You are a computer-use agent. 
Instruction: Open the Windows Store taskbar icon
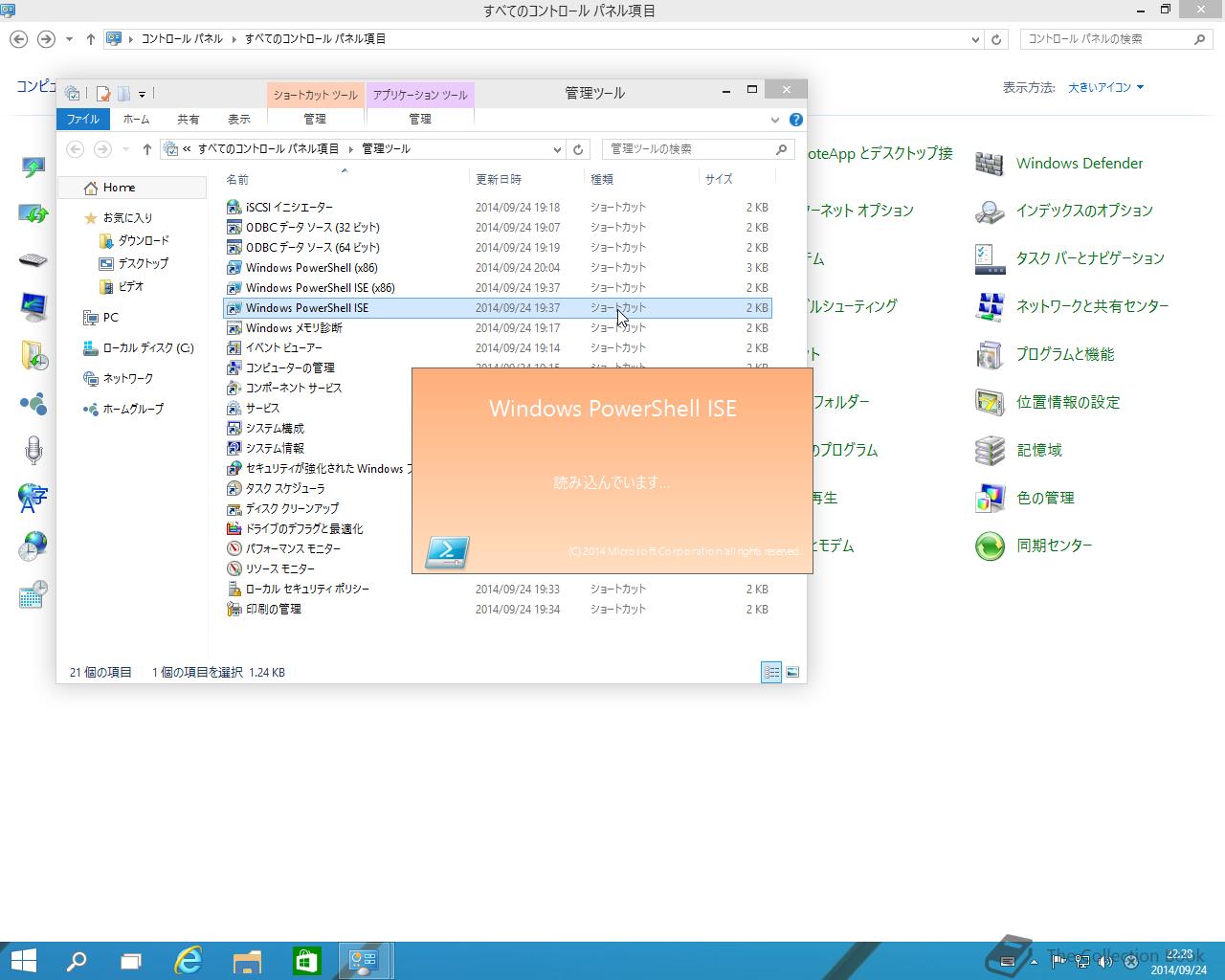[306, 961]
